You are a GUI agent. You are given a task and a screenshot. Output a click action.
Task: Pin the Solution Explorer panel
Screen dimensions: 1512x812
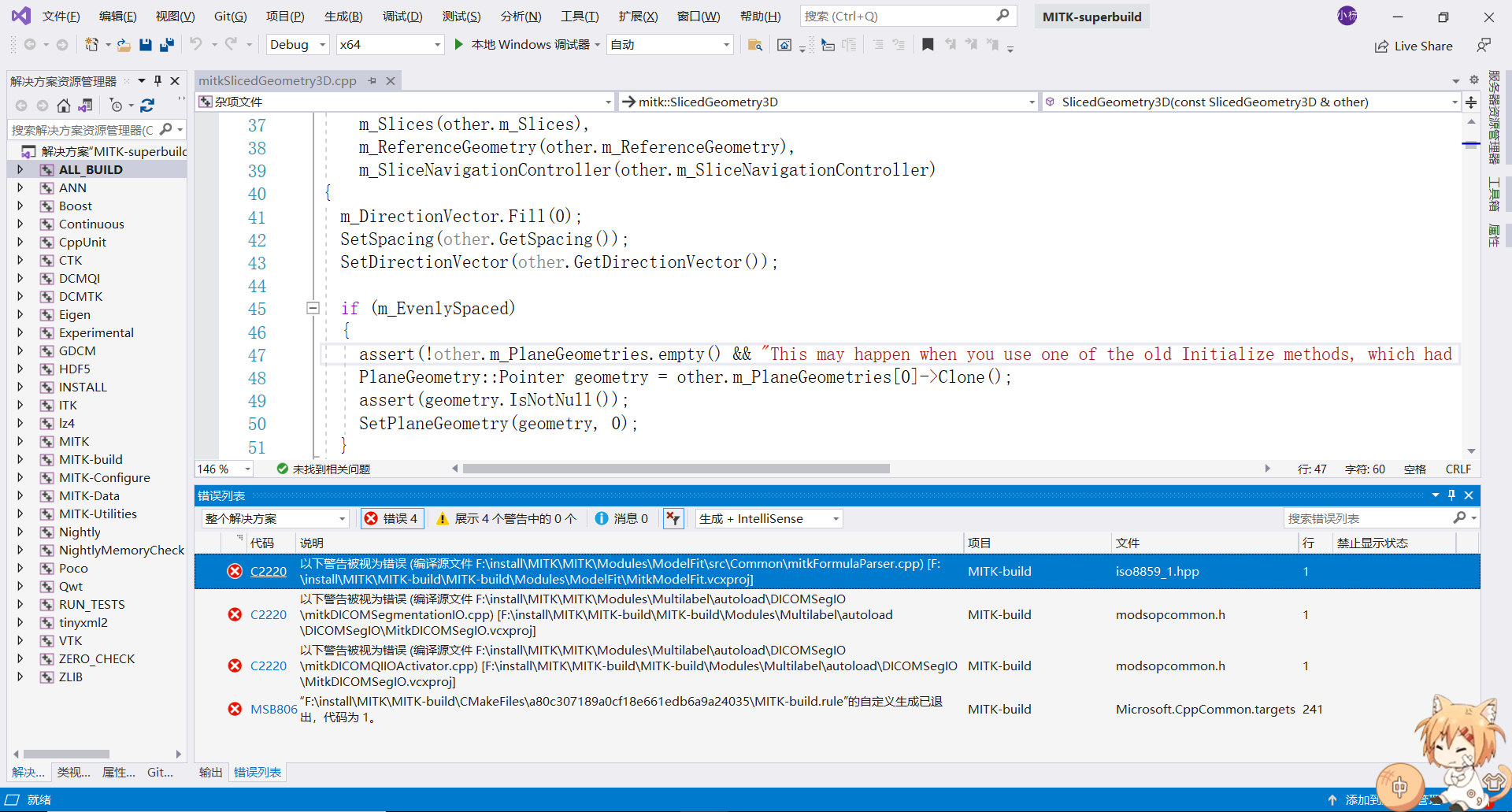pos(157,80)
